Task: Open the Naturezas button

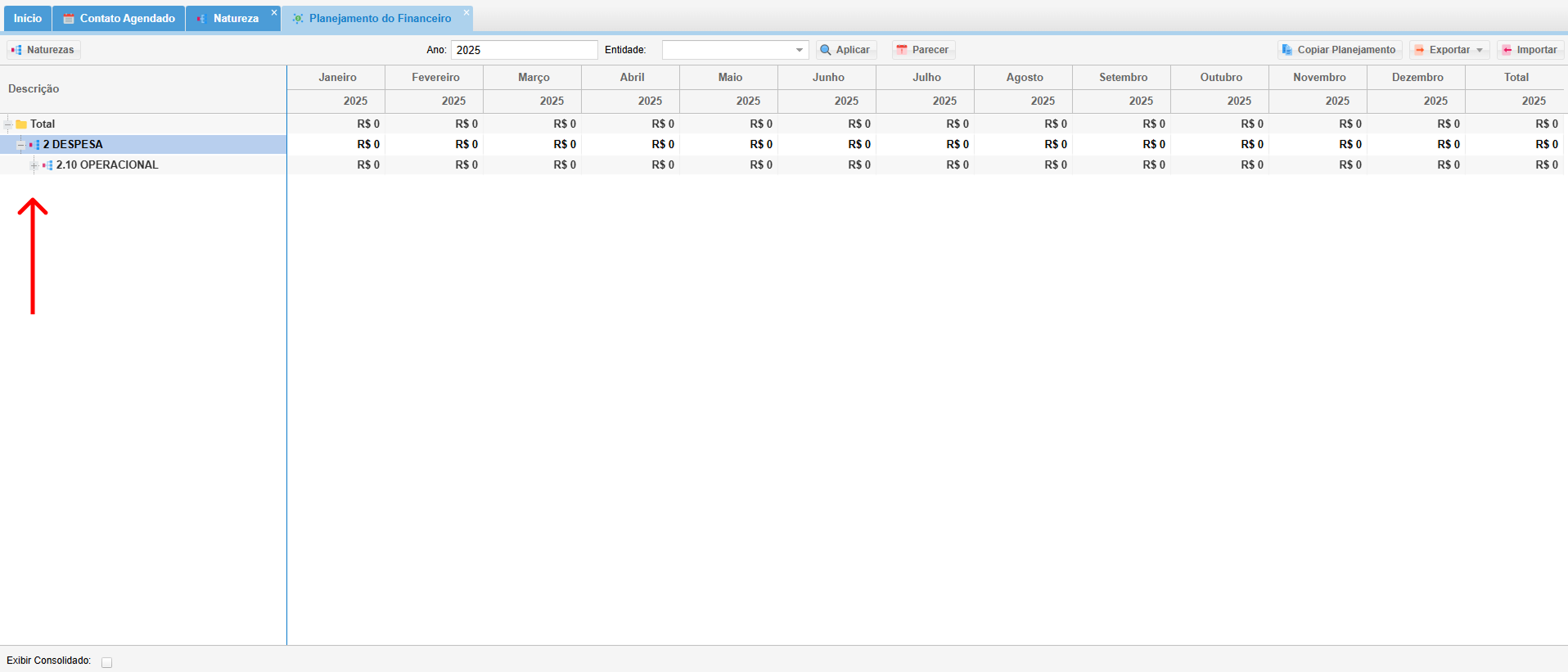Action: tap(43, 50)
